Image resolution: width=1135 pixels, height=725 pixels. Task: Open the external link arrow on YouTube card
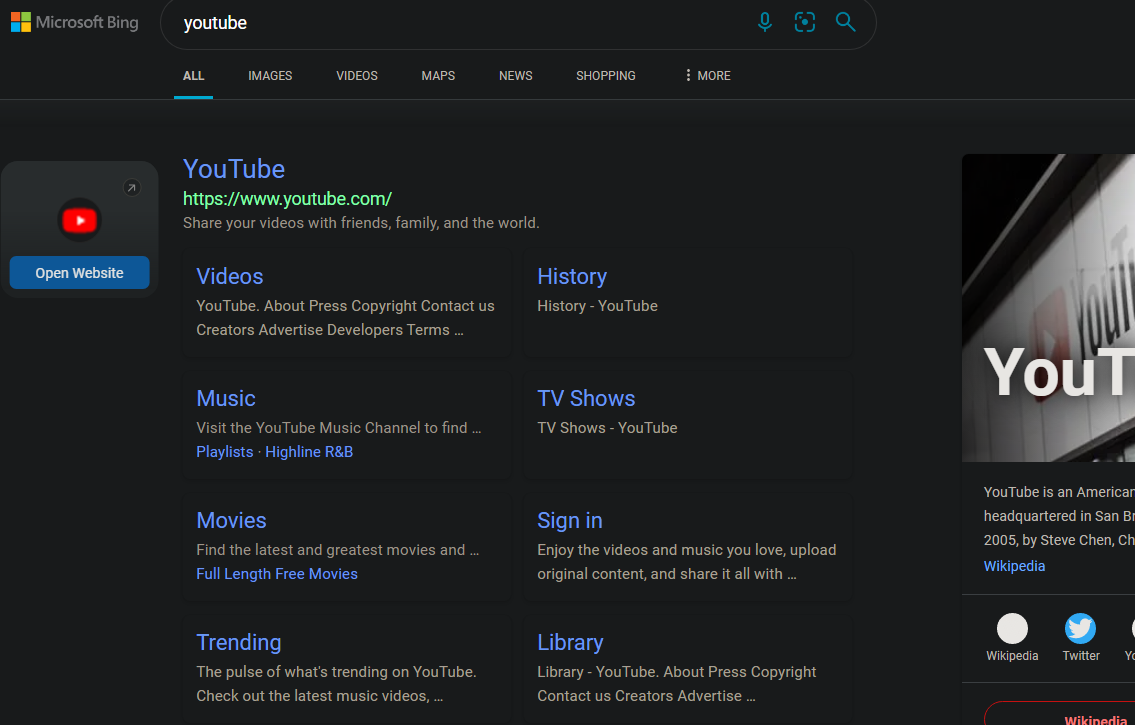(131, 188)
